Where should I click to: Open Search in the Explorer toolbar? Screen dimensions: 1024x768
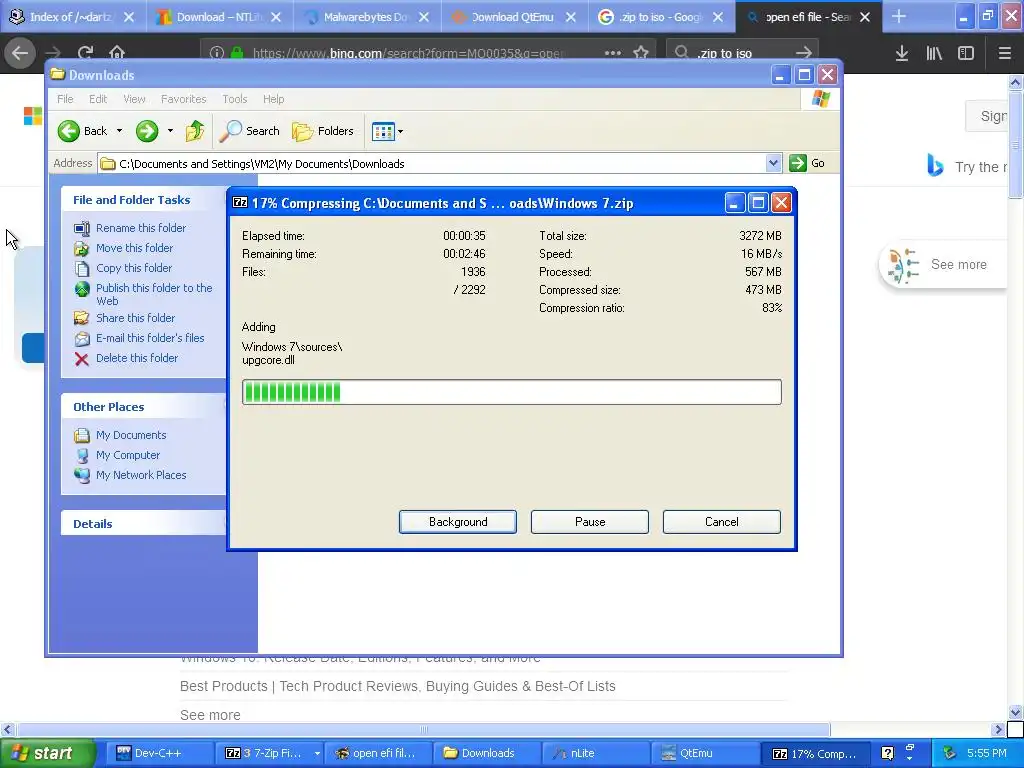coord(249,131)
